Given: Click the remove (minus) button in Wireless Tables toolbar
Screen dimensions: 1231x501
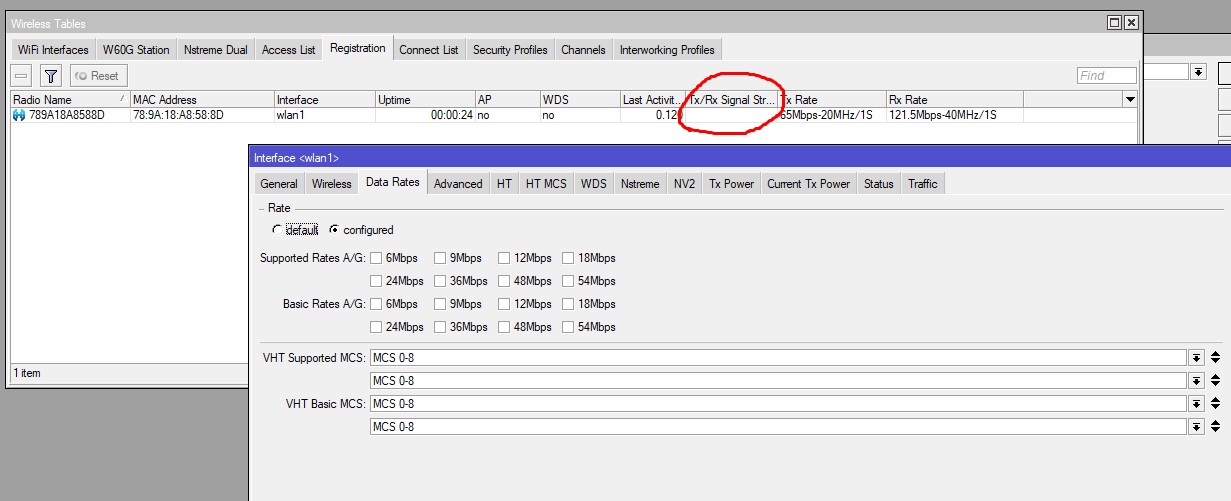Looking at the screenshot, I should [x=22, y=76].
